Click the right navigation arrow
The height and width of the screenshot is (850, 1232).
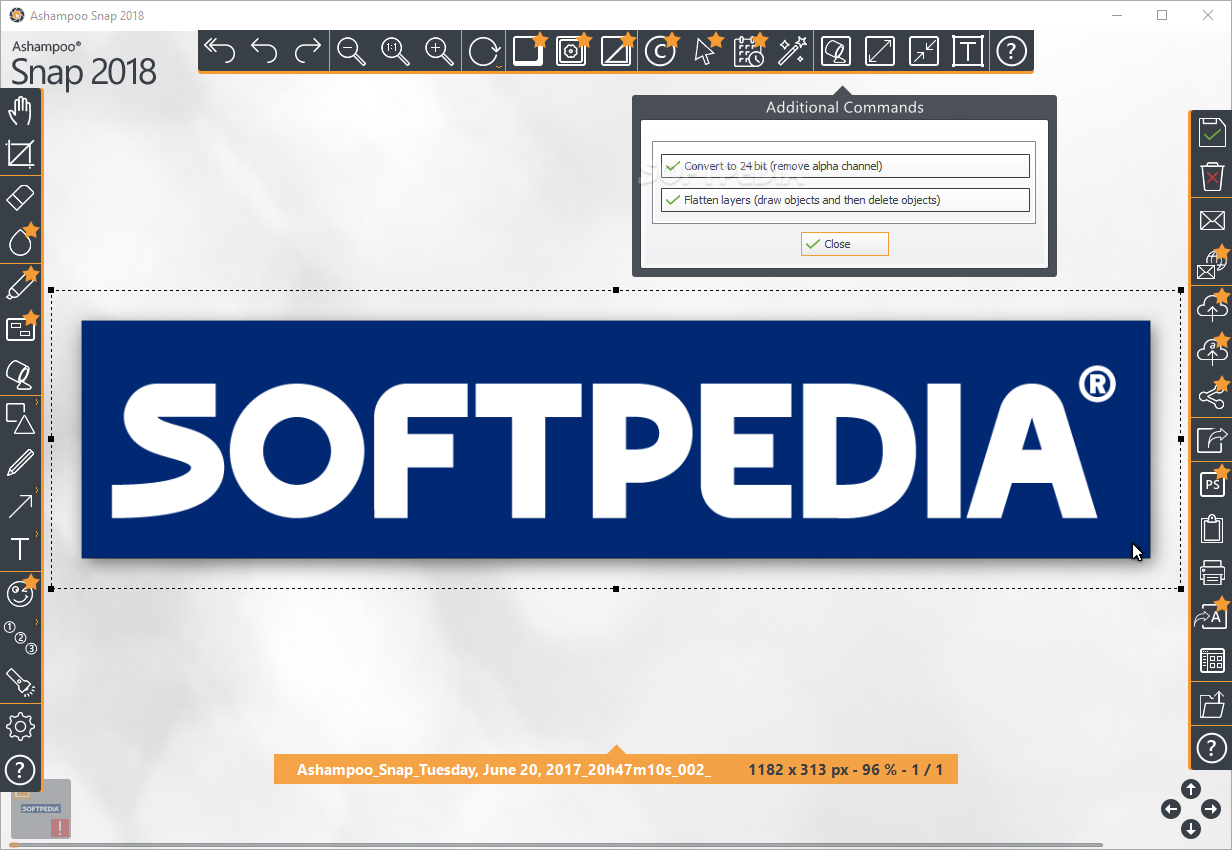coord(1210,809)
